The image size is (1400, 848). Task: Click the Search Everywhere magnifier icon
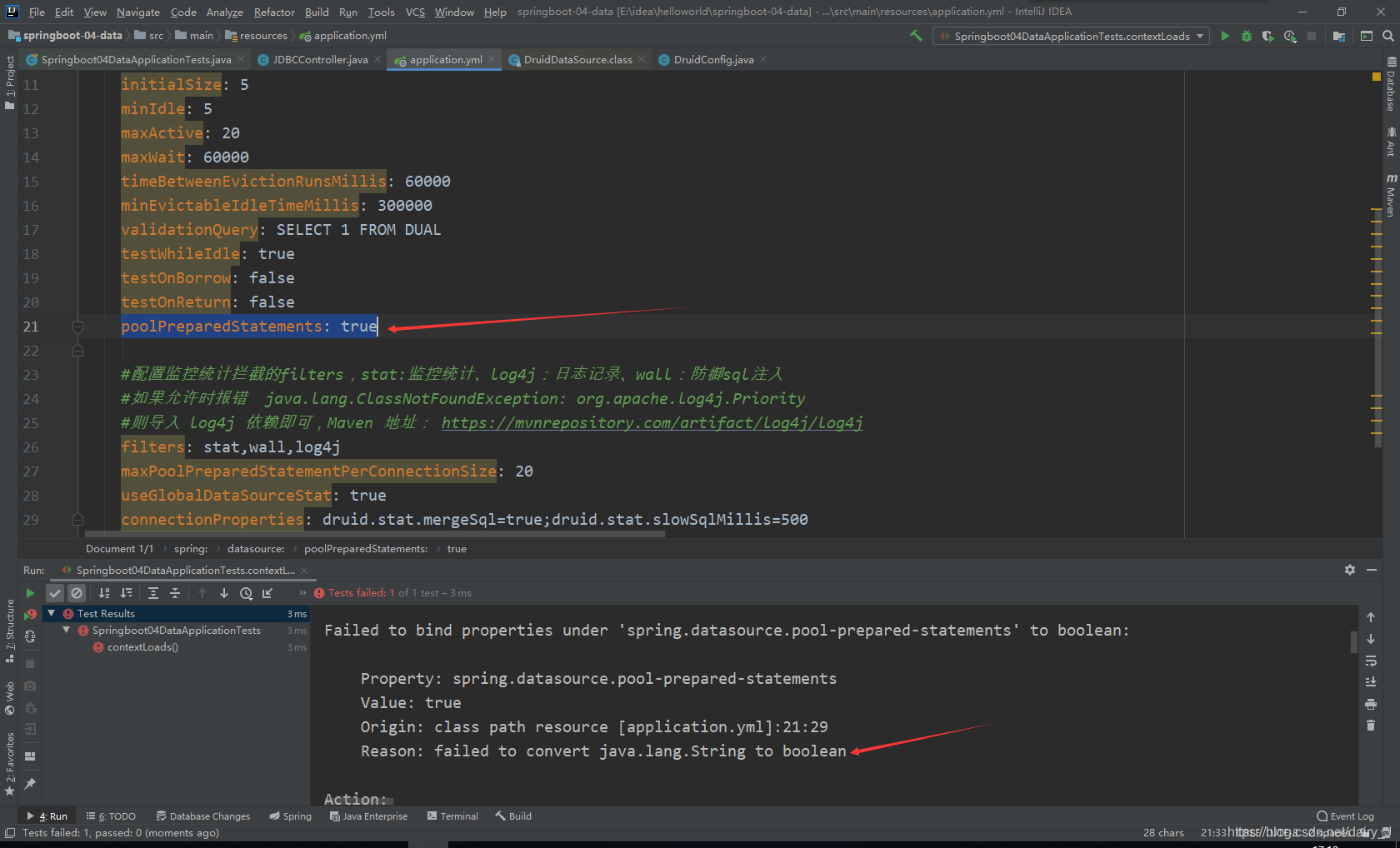pos(1388,36)
